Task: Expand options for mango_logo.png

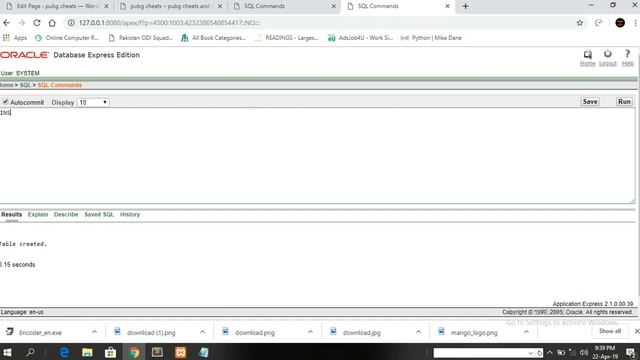Action: (x=526, y=332)
